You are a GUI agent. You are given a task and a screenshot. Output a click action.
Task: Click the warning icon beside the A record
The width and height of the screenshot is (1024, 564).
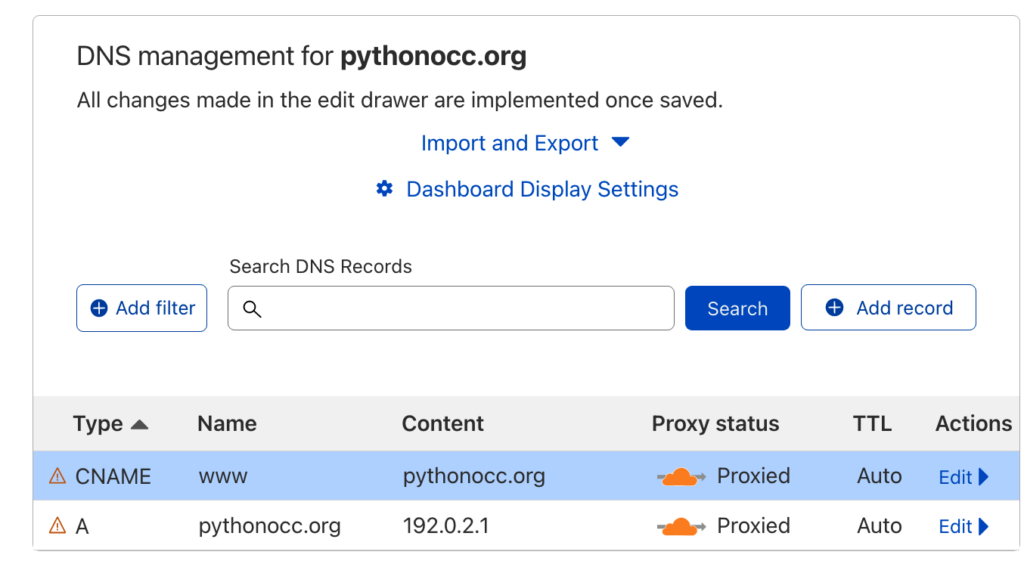tap(57, 526)
